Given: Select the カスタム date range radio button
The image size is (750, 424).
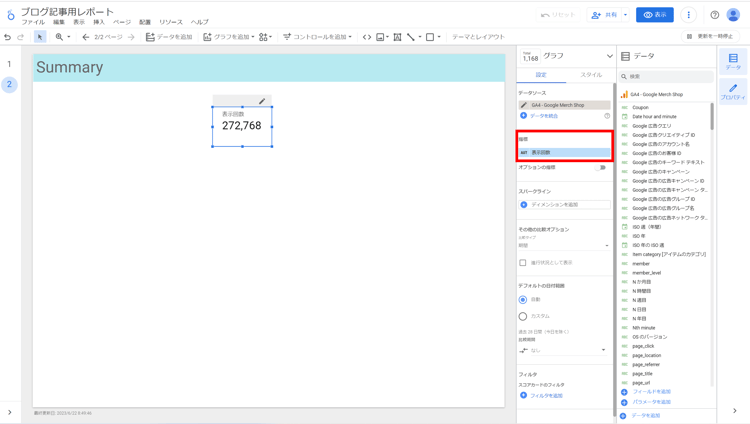Looking at the screenshot, I should 523,316.
